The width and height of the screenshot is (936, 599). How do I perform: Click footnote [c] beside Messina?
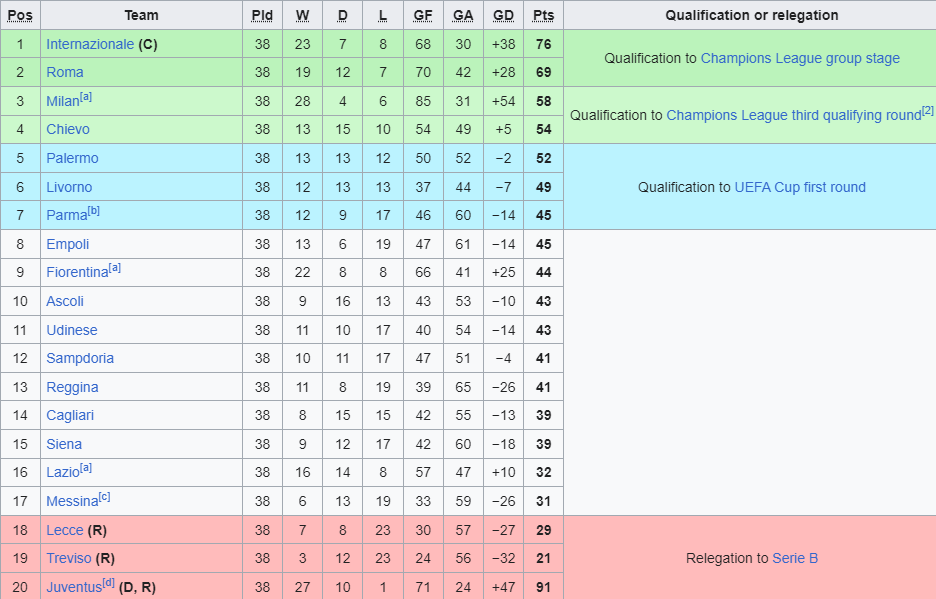(x=104, y=497)
